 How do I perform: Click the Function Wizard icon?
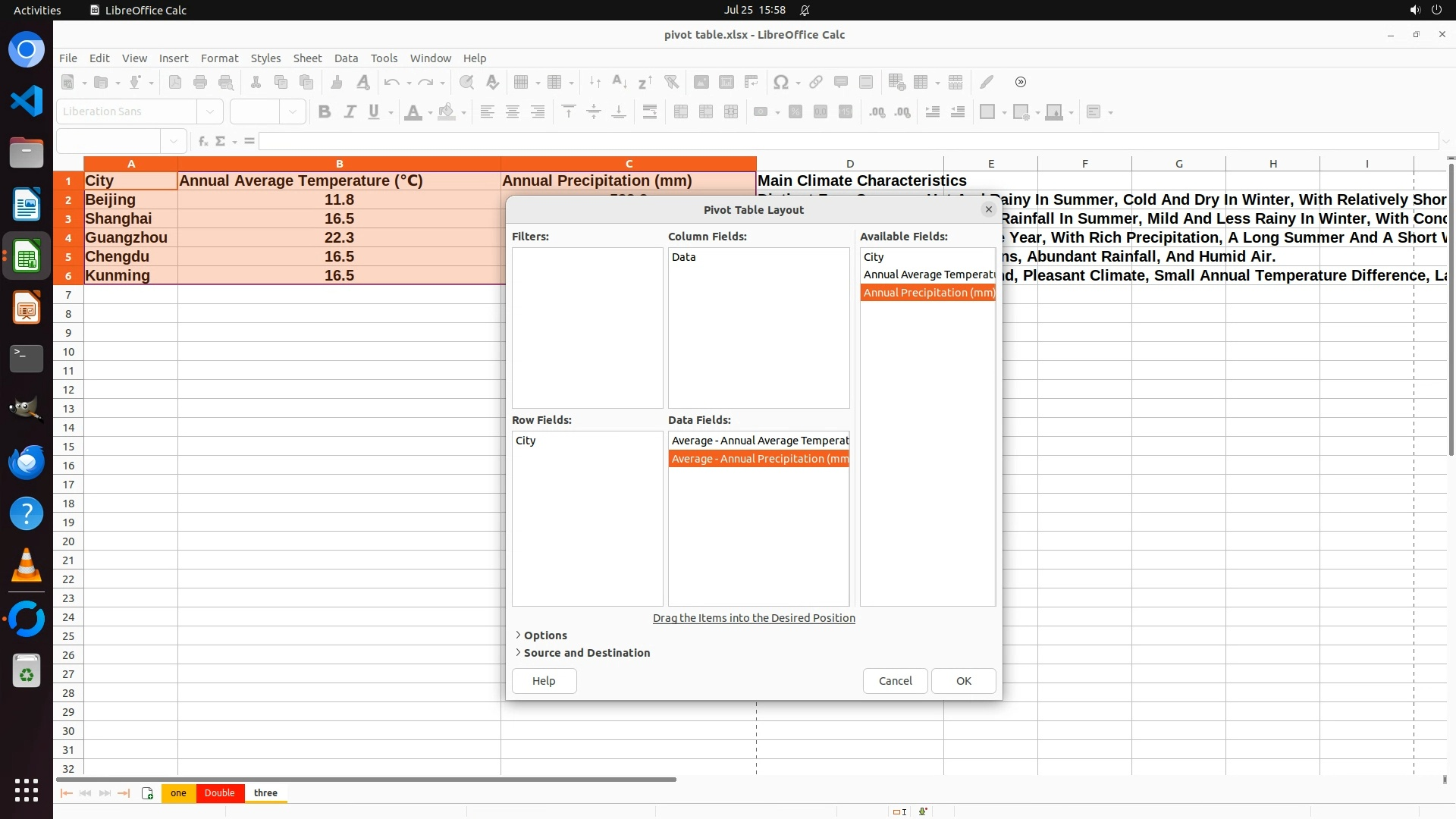(202, 141)
